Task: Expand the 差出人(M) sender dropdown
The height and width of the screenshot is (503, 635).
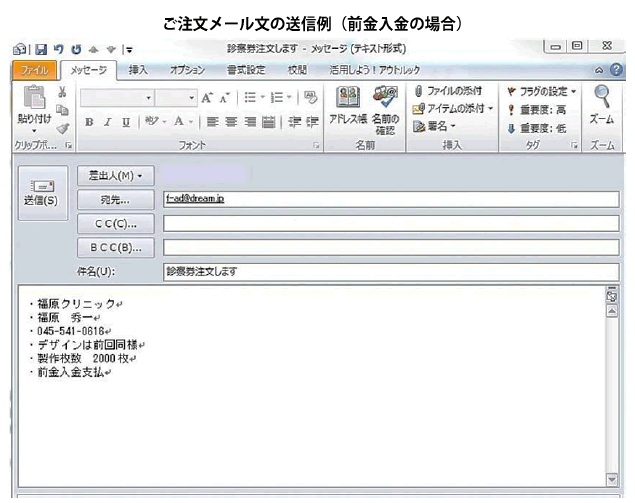Action: (x=116, y=176)
